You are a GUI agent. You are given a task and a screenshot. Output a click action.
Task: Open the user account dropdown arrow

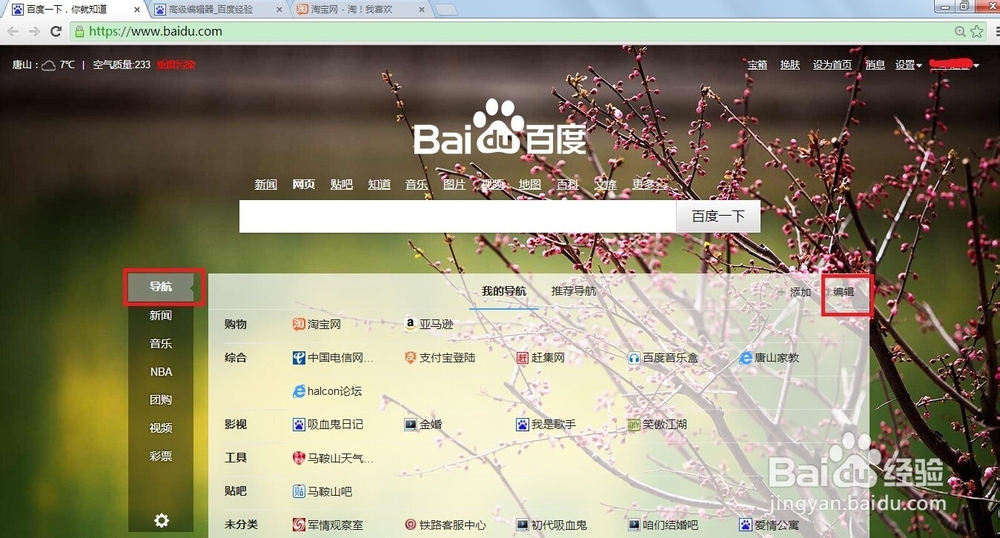[976, 65]
